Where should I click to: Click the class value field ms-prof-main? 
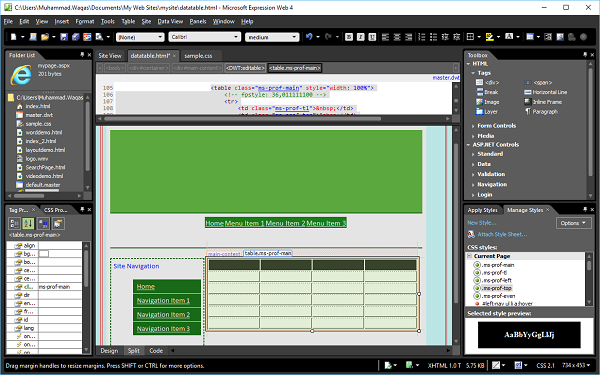tap(60, 287)
